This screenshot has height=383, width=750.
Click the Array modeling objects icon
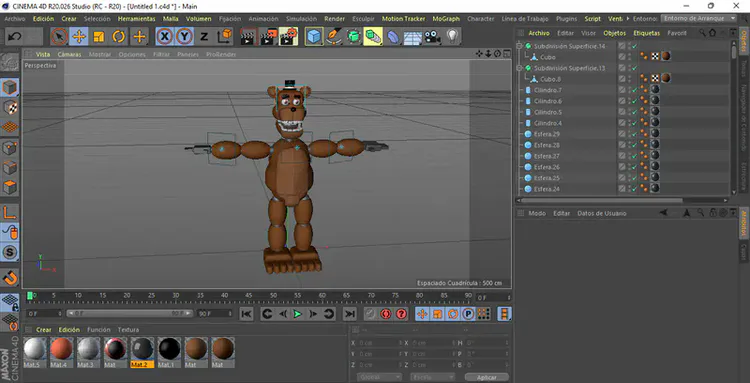[373, 36]
